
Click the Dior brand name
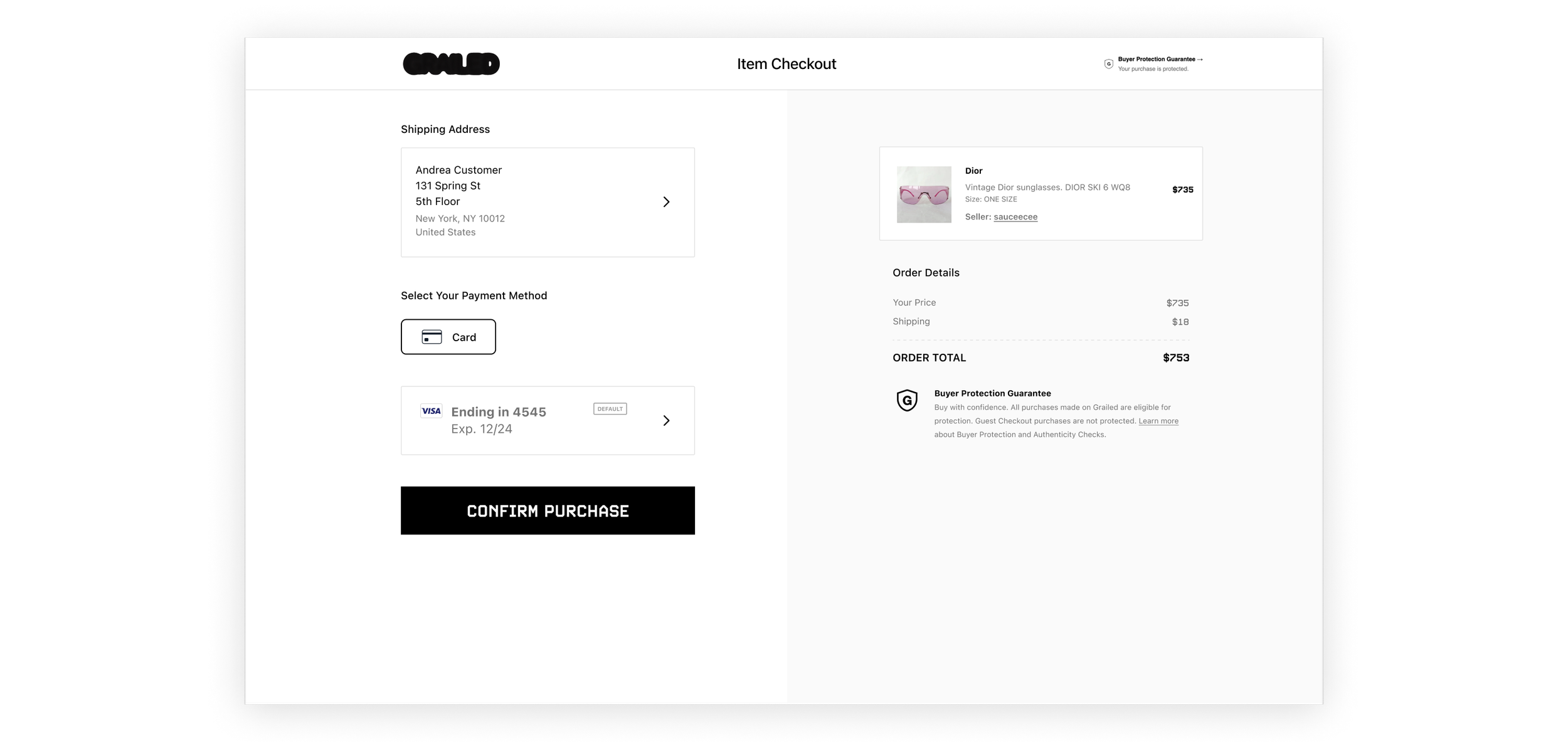pyautogui.click(x=973, y=171)
